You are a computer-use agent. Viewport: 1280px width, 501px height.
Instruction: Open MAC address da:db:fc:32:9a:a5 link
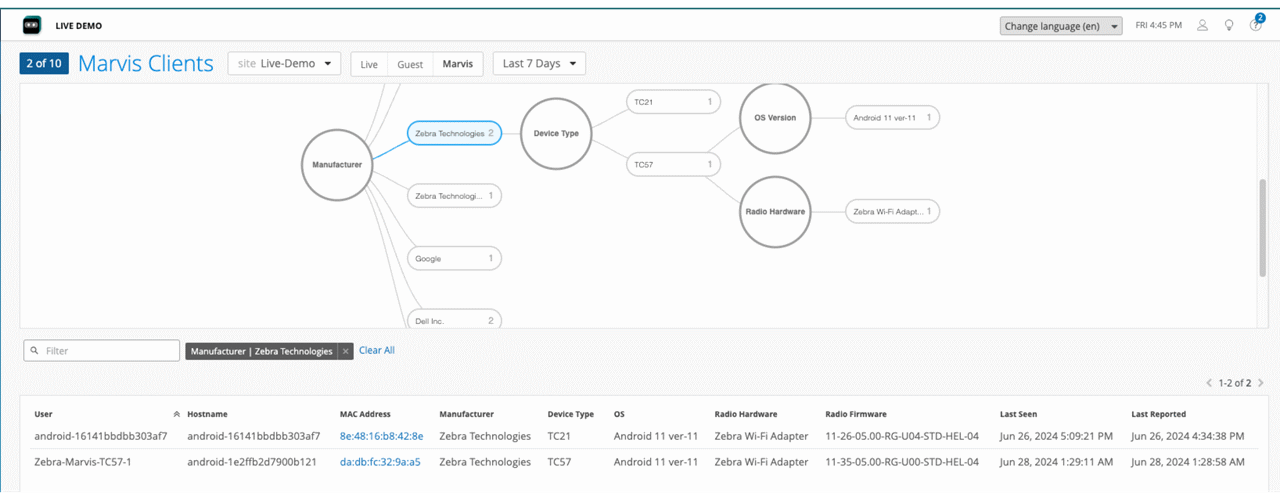380,462
